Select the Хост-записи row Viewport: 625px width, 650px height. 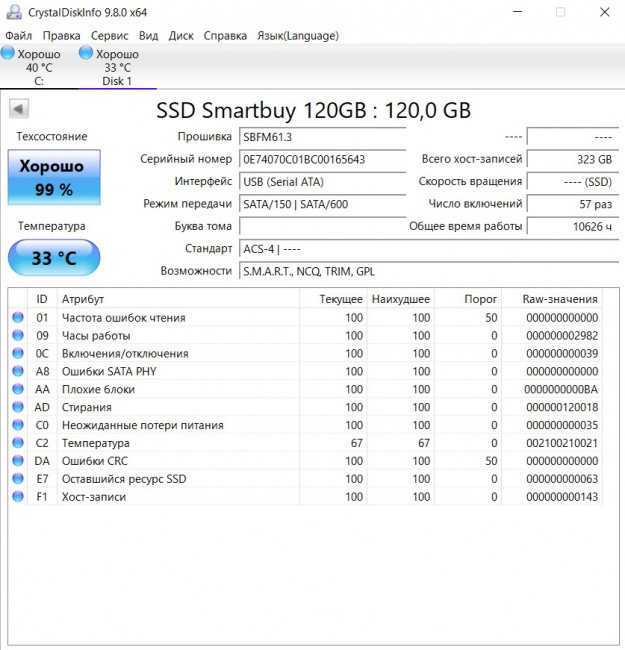tap(305, 497)
